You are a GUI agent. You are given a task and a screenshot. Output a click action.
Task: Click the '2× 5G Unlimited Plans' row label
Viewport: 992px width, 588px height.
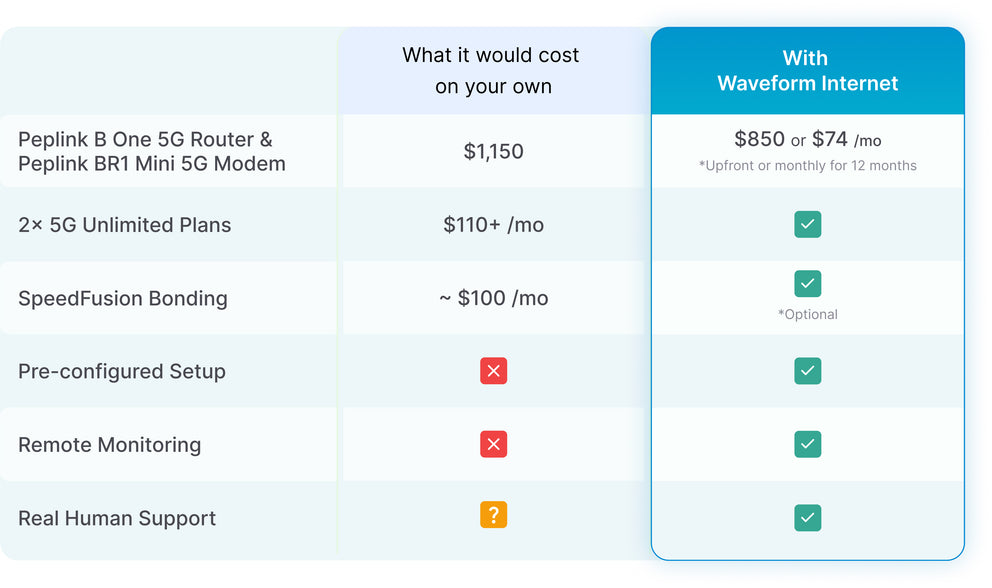click(x=125, y=225)
